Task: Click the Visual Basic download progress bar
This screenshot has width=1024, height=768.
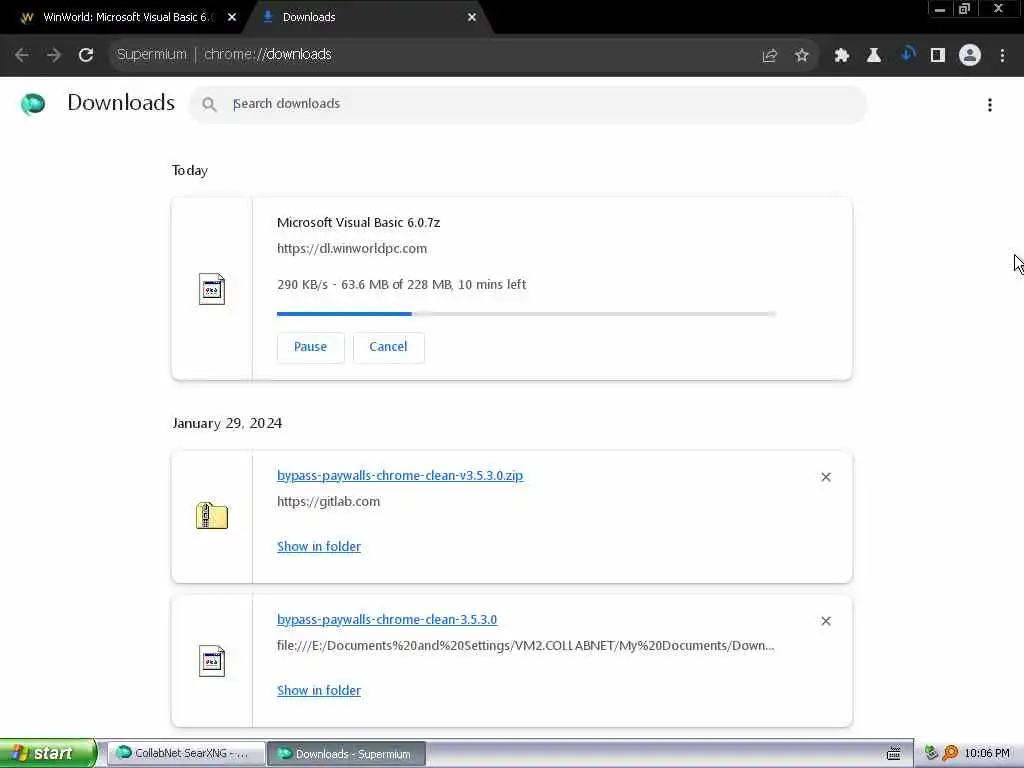Action: point(526,314)
